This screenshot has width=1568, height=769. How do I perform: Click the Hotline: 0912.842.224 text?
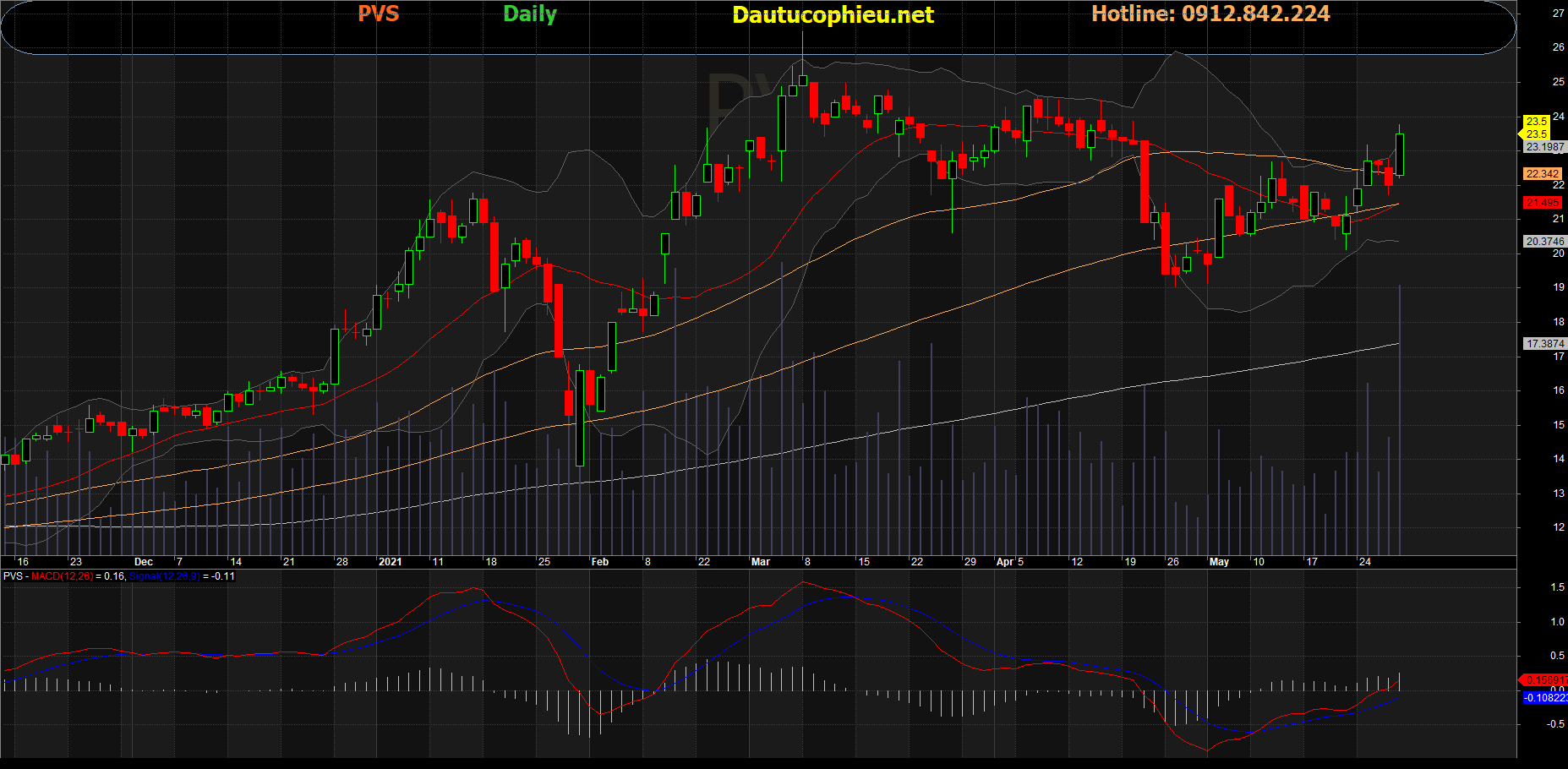coord(1210,14)
